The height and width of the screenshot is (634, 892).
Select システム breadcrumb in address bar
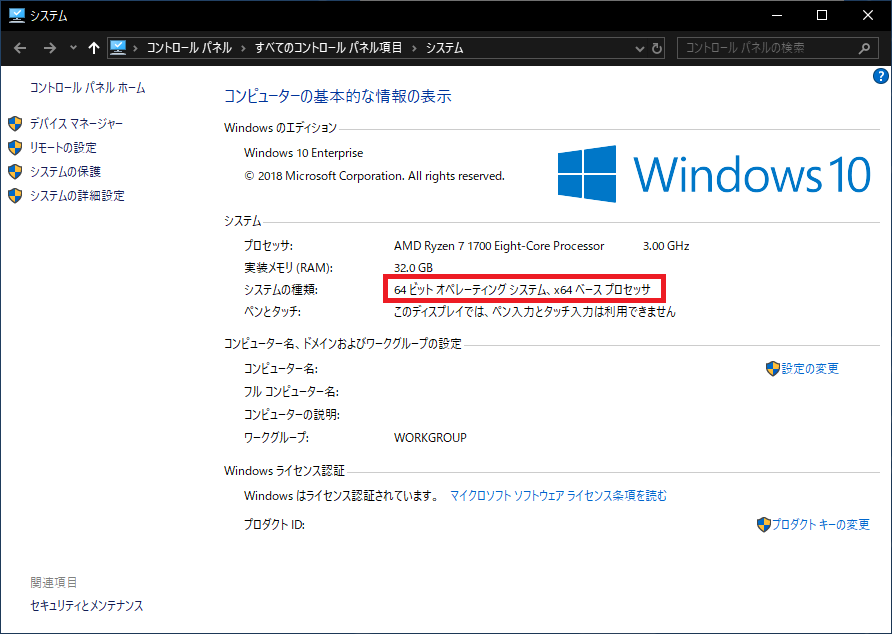tap(444, 48)
